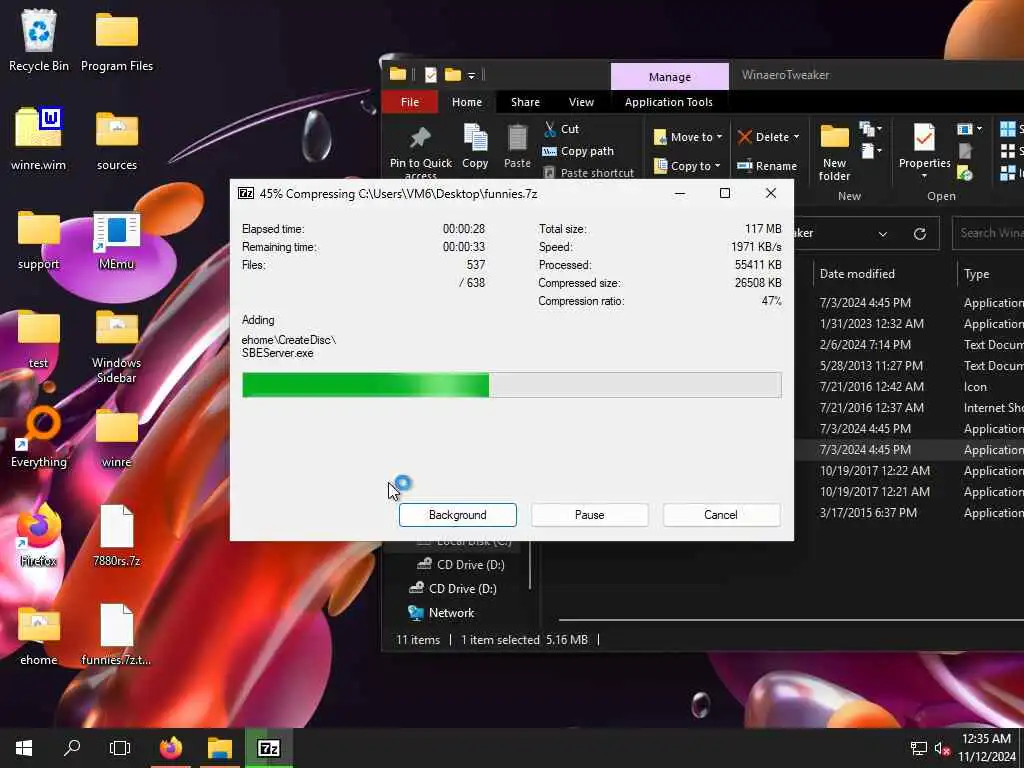The image size is (1024, 768).
Task: Launch Firefox from the desktop shortcut
Action: (x=39, y=536)
